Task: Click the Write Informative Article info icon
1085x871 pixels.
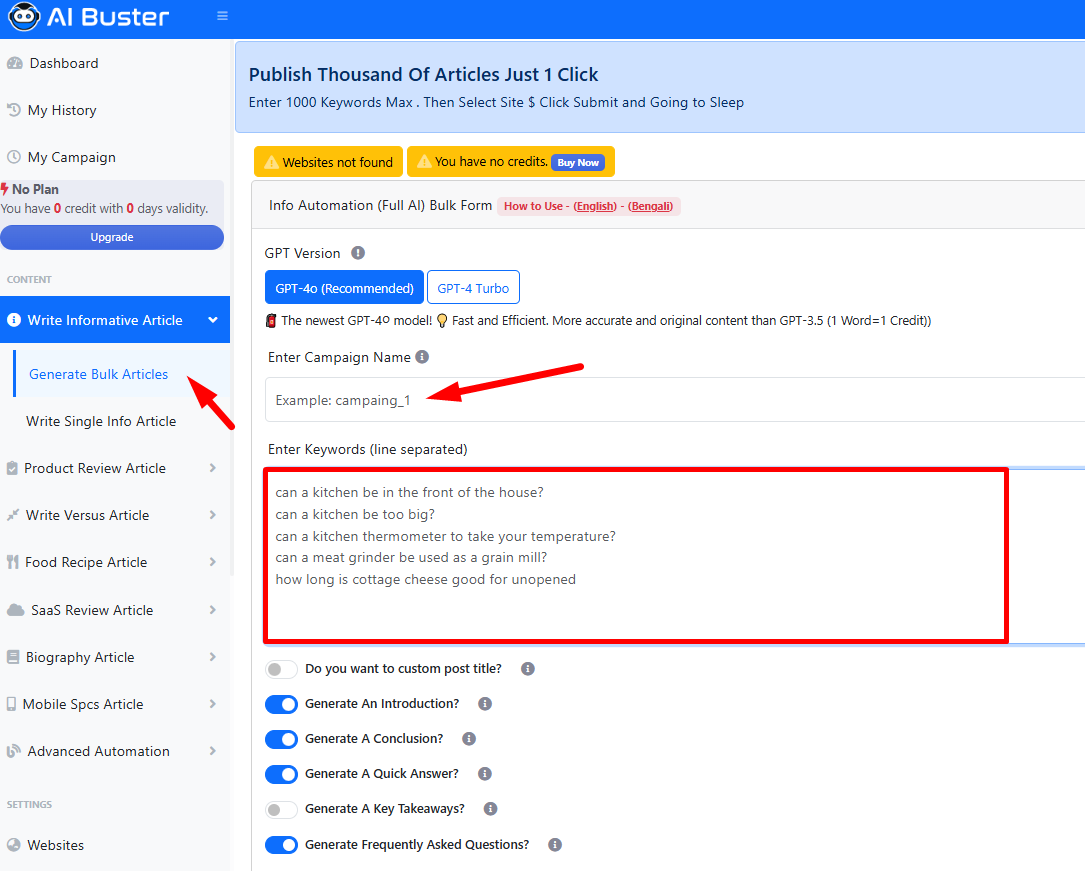Action: click(x=14, y=320)
